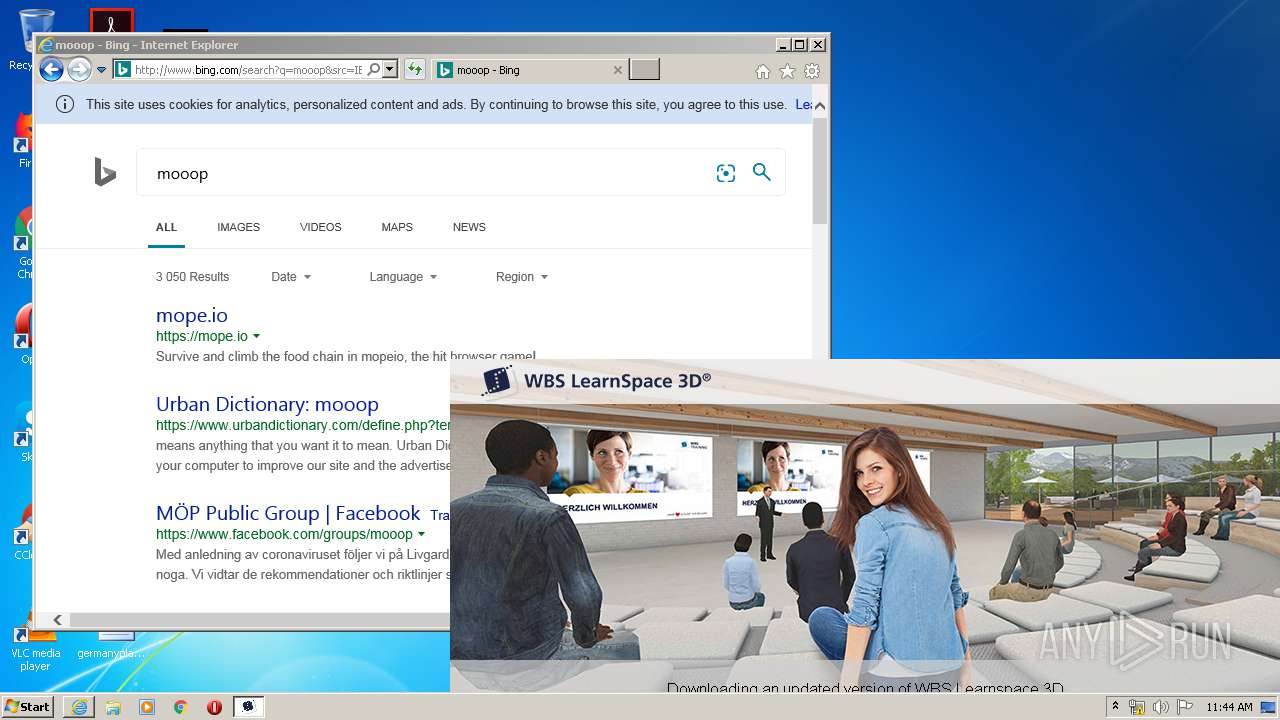
Task: Open 'MÖP Public Group | Facebook' result
Action: pos(288,513)
